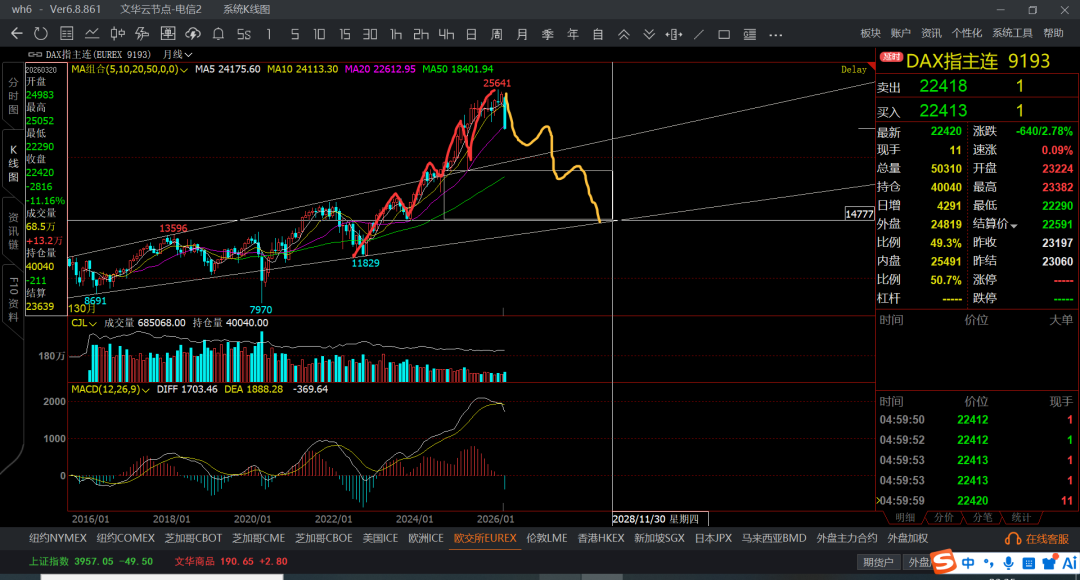Select the quarterly 季 period button
Viewport: 1080px width, 580px height.
(548, 34)
